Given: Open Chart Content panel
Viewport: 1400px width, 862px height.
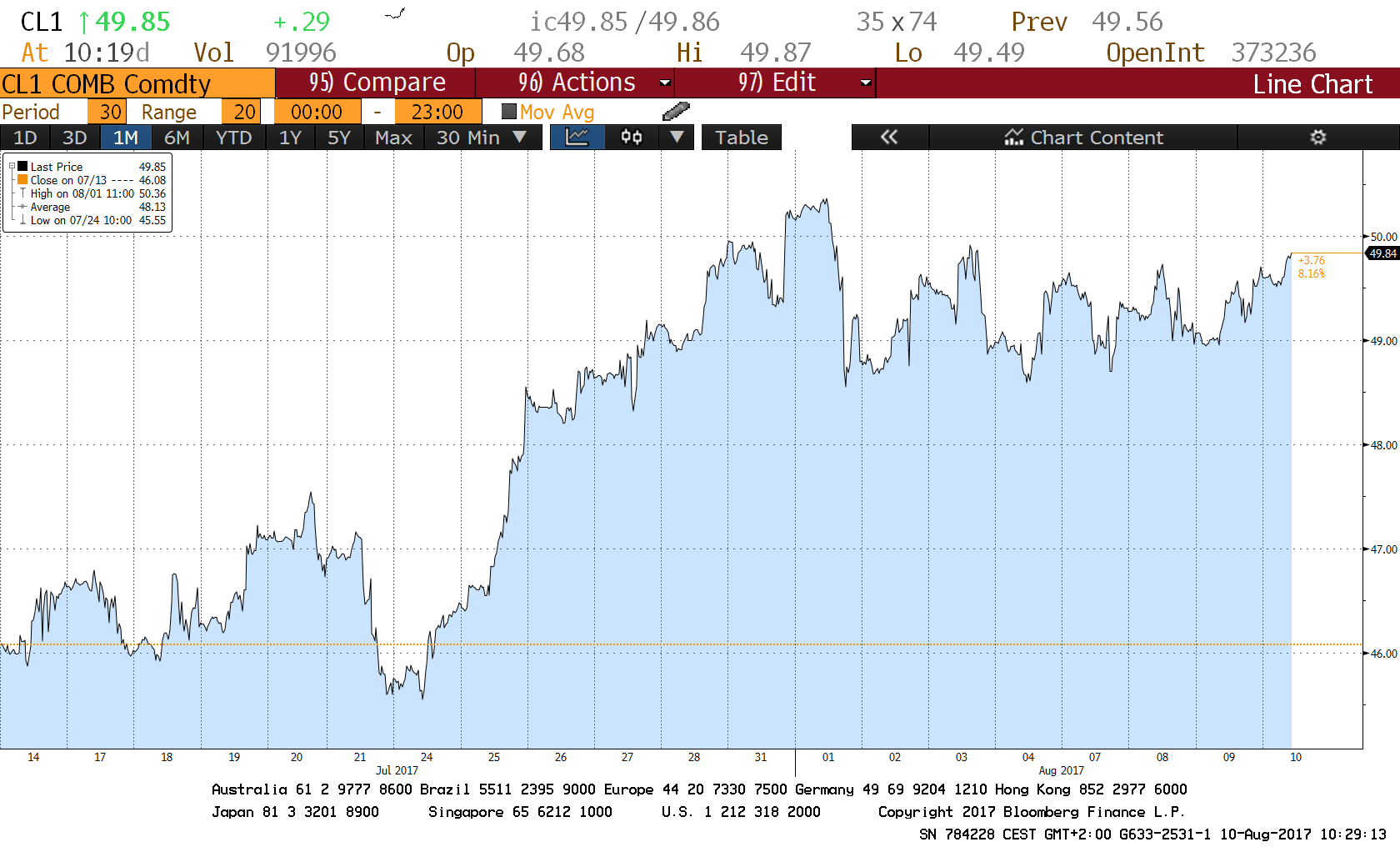Looking at the screenshot, I should pos(1083,138).
